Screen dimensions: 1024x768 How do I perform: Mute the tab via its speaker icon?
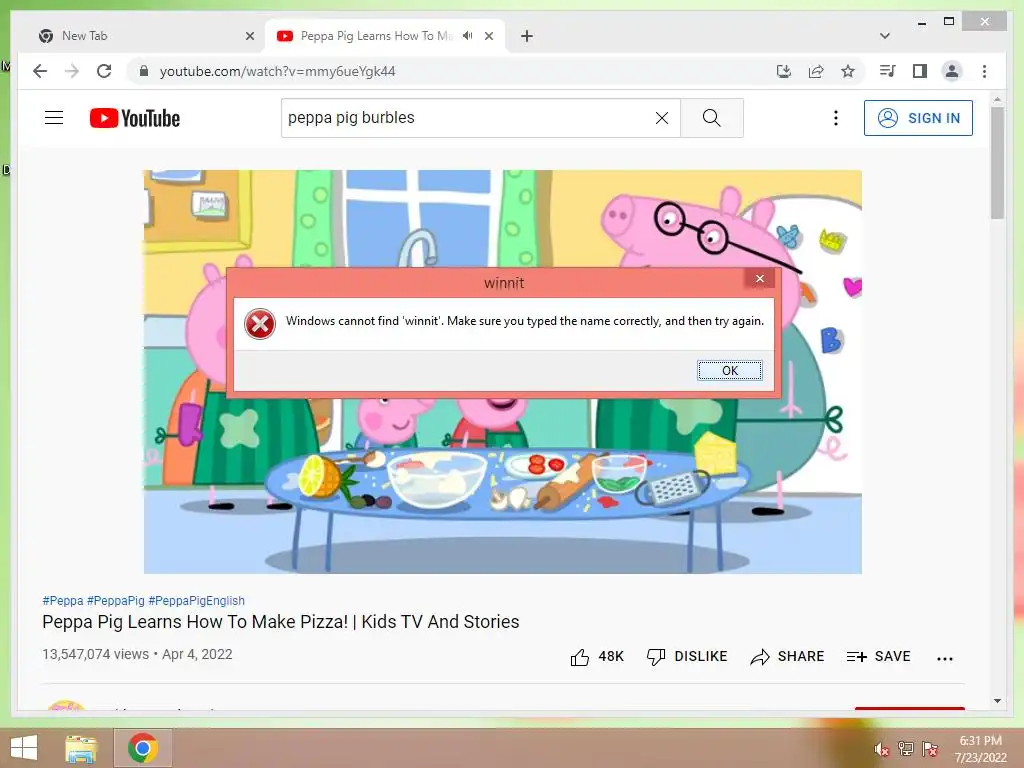[x=468, y=36]
